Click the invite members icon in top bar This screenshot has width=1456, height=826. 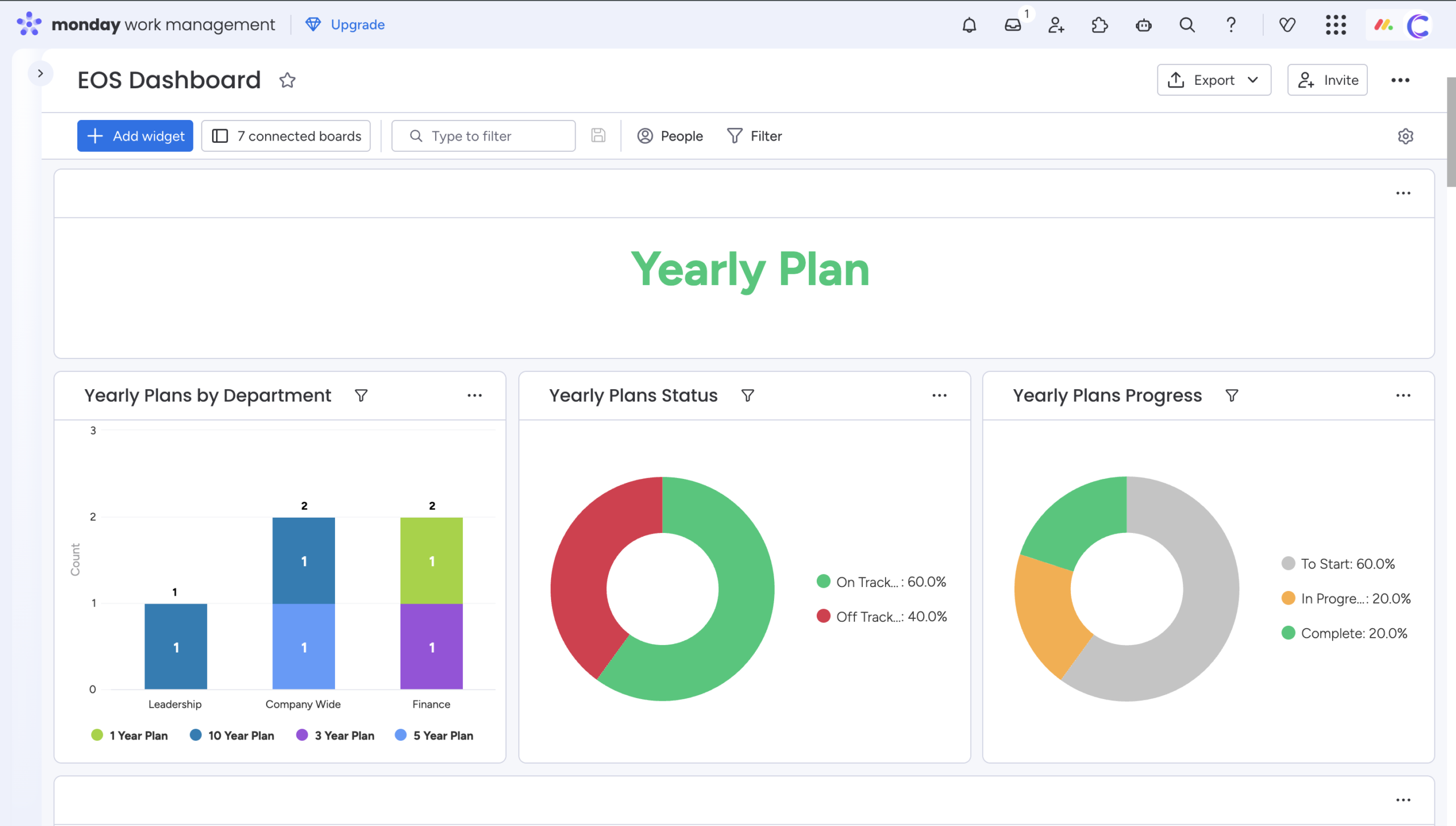(1056, 25)
